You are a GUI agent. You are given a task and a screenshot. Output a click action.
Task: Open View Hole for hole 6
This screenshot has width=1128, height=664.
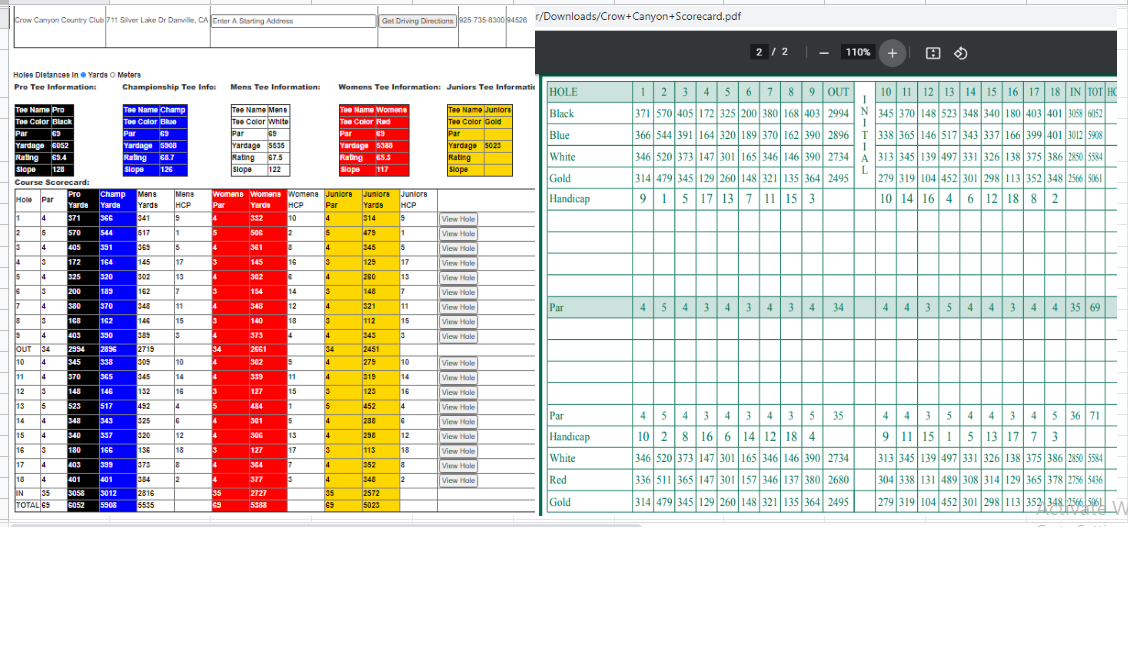[x=458, y=292]
